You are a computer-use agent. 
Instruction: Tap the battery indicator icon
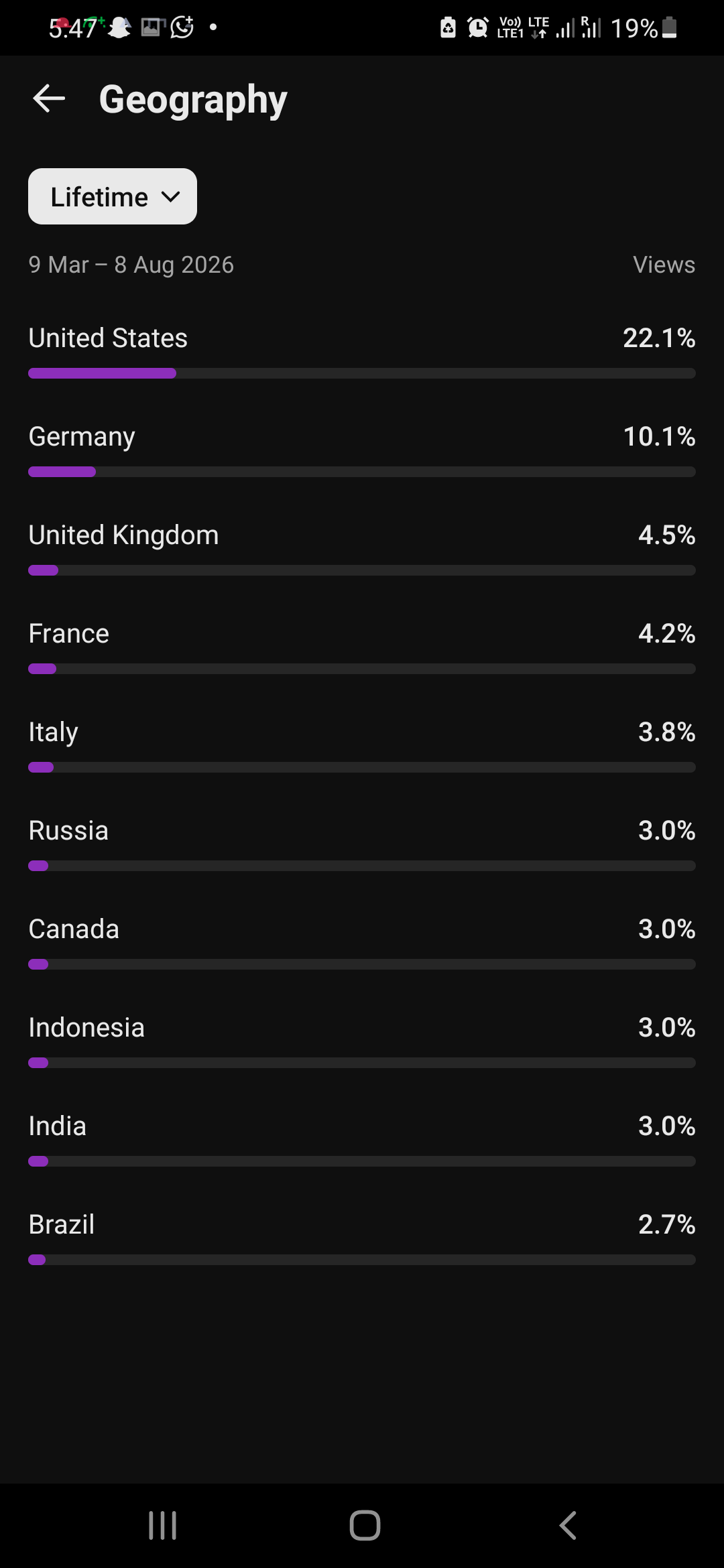point(669,27)
